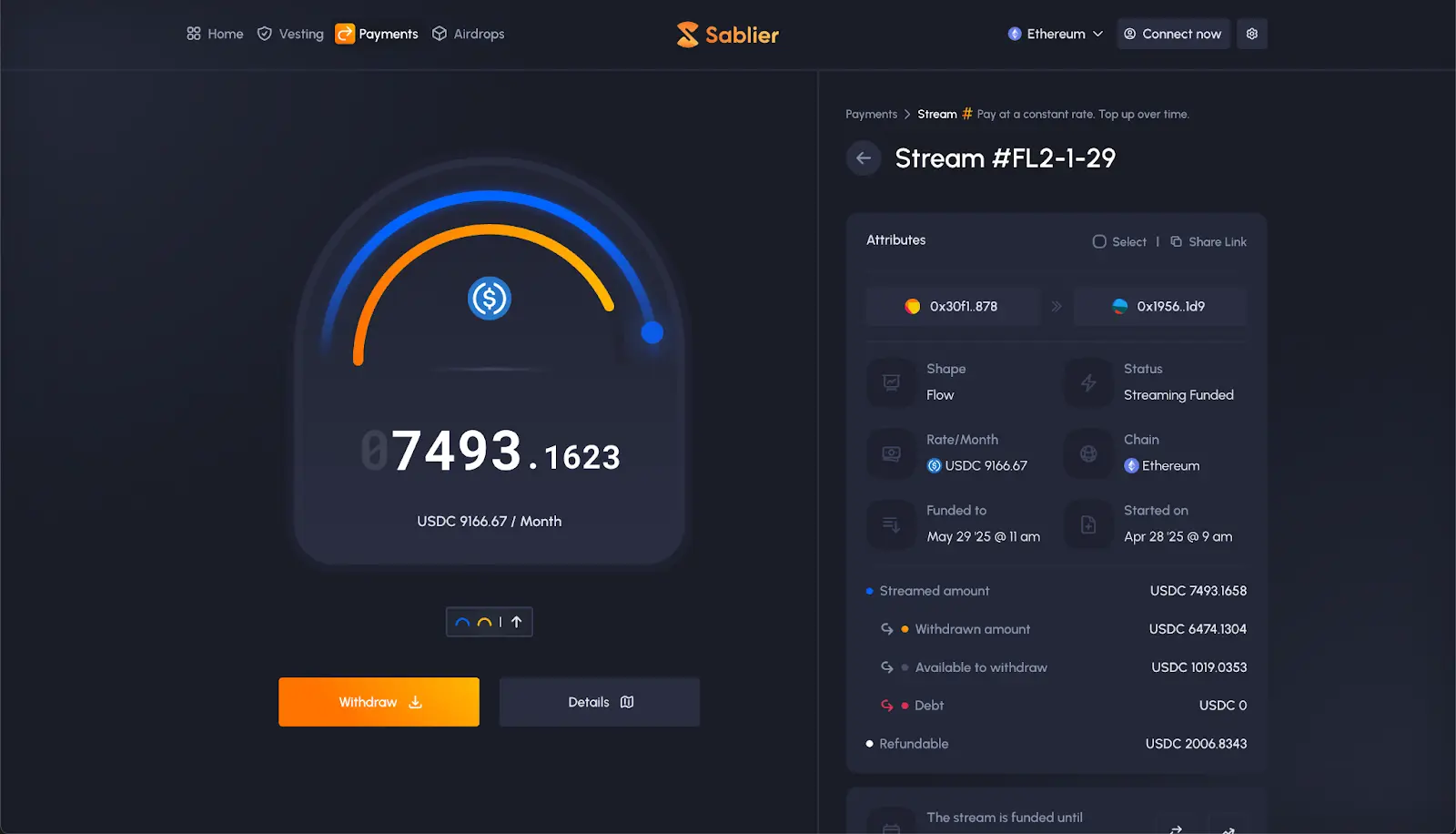The height and width of the screenshot is (834, 1456).
Task: Click sender avatar 0x30f1..878
Action: tap(912, 306)
